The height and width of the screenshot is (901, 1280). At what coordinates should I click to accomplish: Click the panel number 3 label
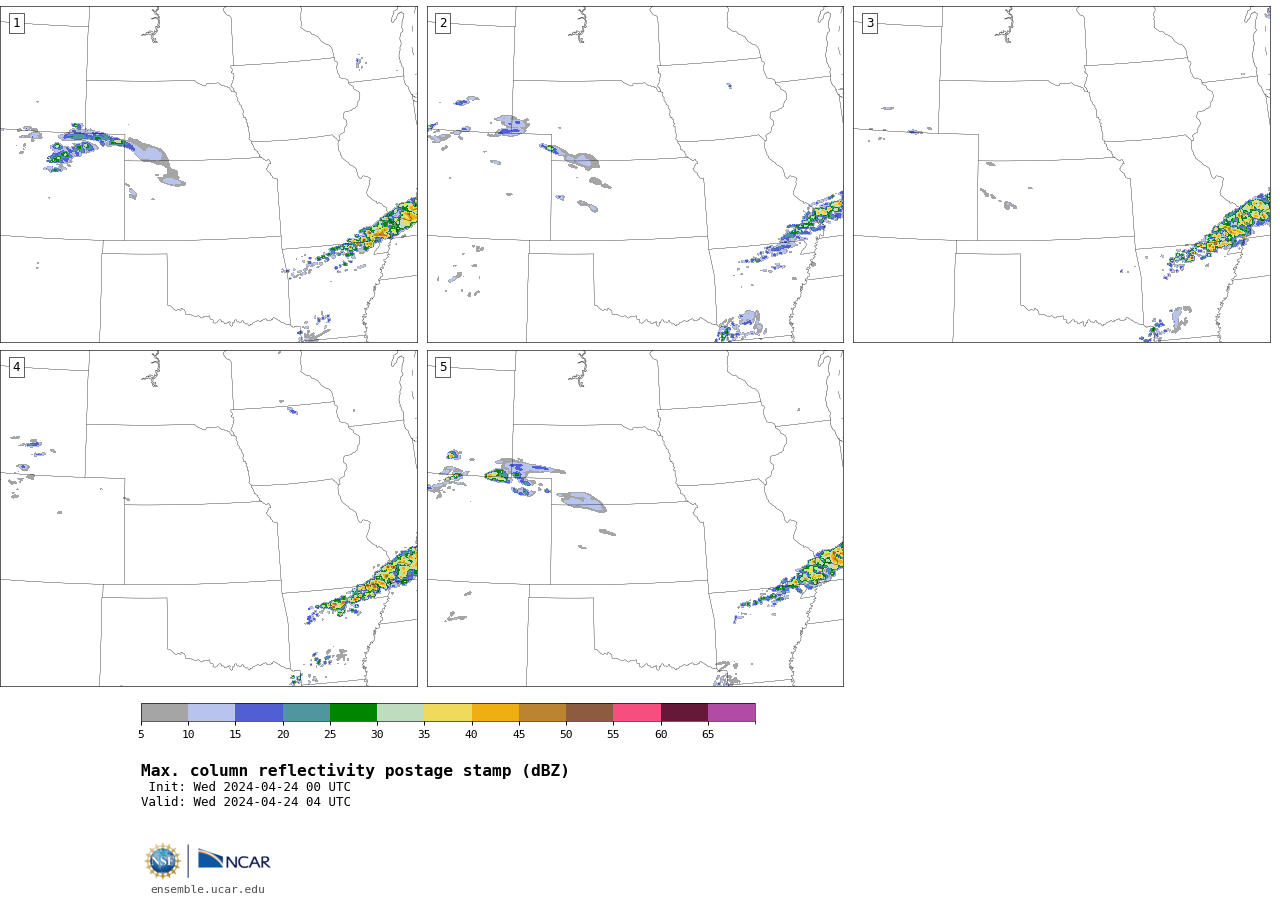869,23
